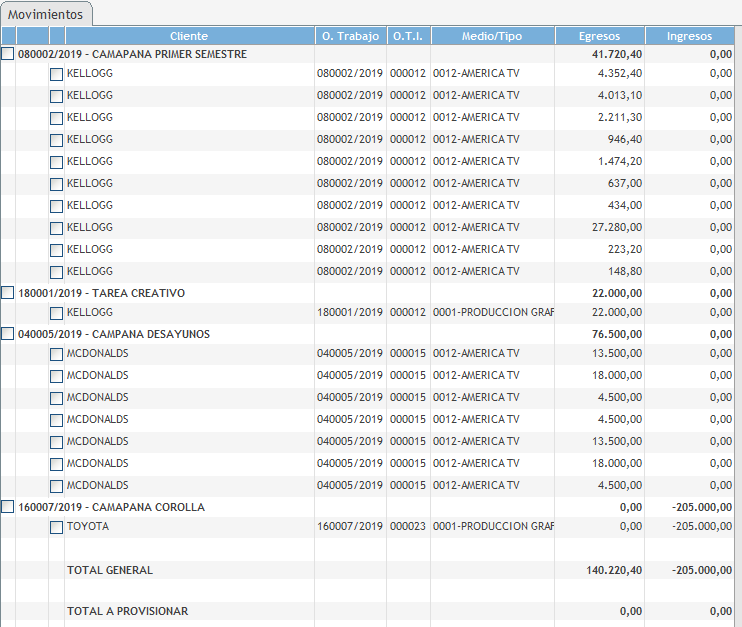Image resolution: width=742 pixels, height=627 pixels.
Task: Check the TOYOTA row checkbox
Action: click(56, 527)
